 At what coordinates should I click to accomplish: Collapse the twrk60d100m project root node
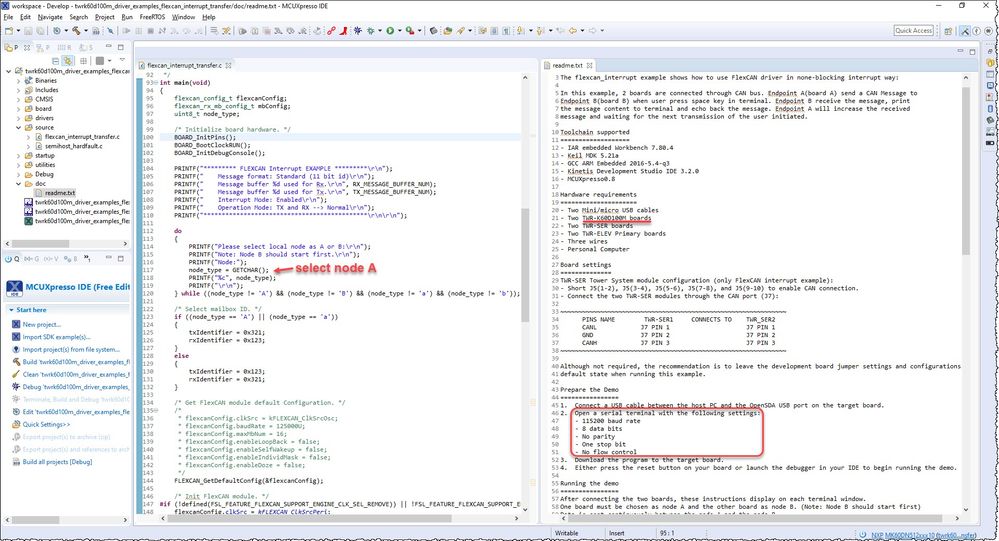click(x=8, y=71)
